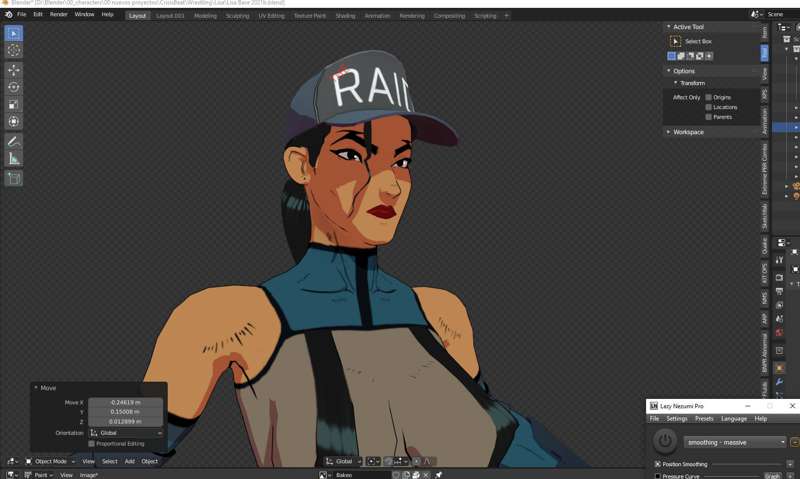The height and width of the screenshot is (479, 800).
Task: Toggle the Parents checkbox
Action: [708, 117]
